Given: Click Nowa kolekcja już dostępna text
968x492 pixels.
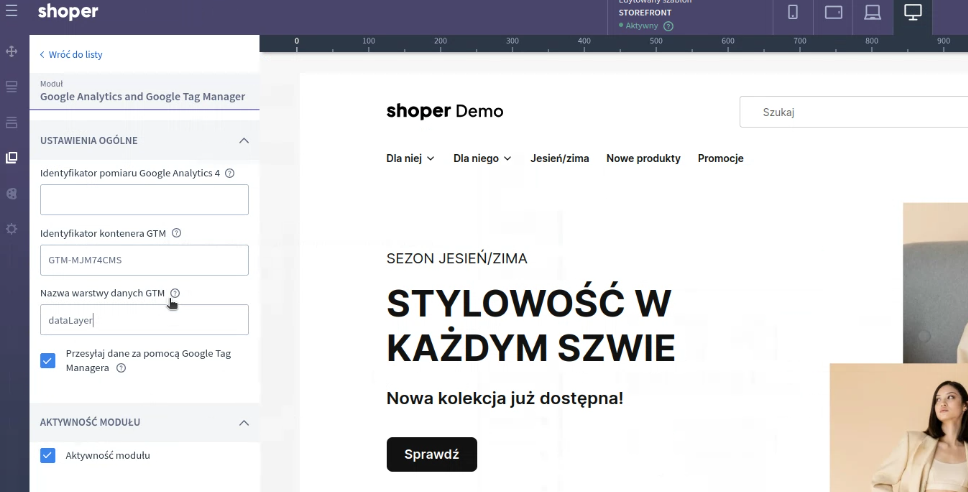Looking at the screenshot, I should coord(505,398).
